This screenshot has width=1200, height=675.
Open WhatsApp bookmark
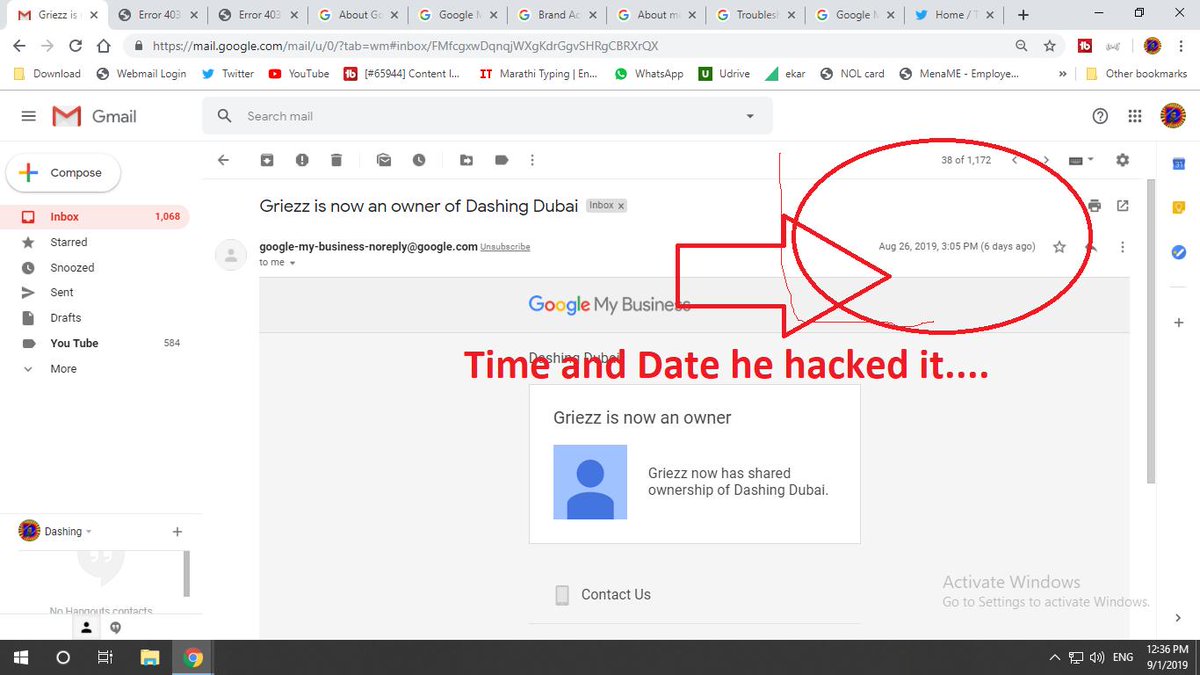(649, 74)
